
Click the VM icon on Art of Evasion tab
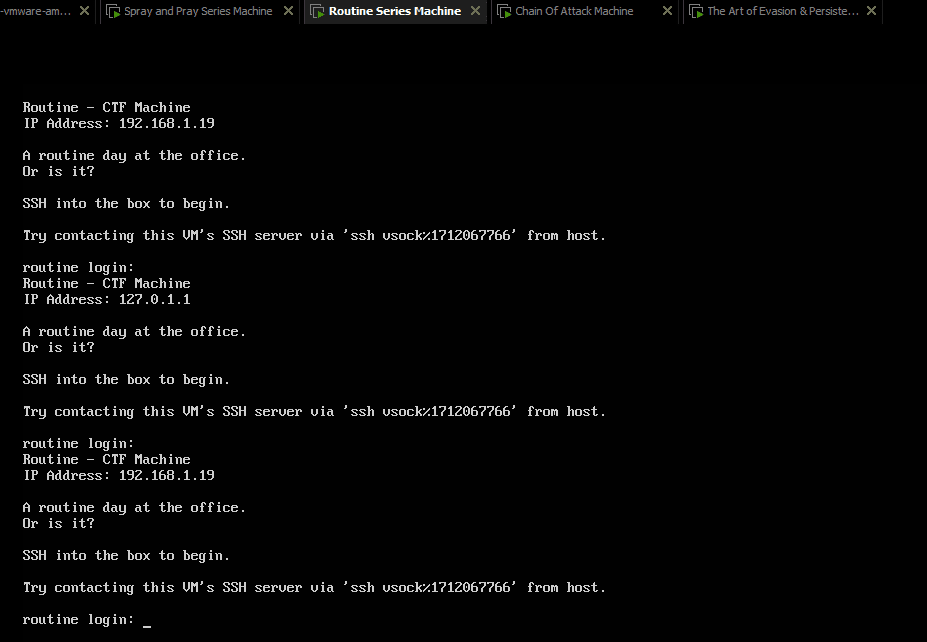[696, 11]
